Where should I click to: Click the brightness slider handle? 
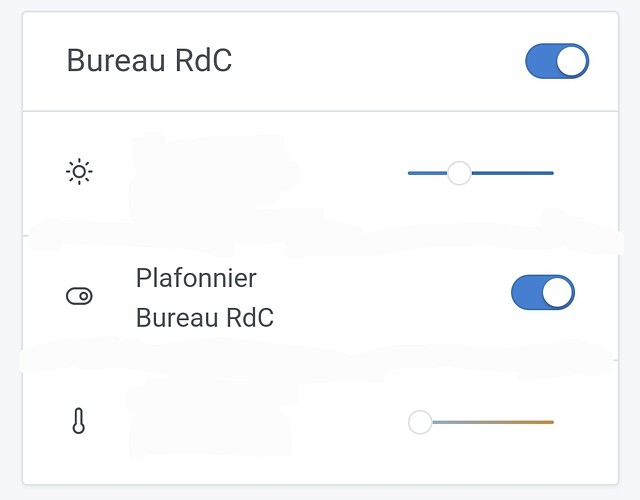click(459, 173)
